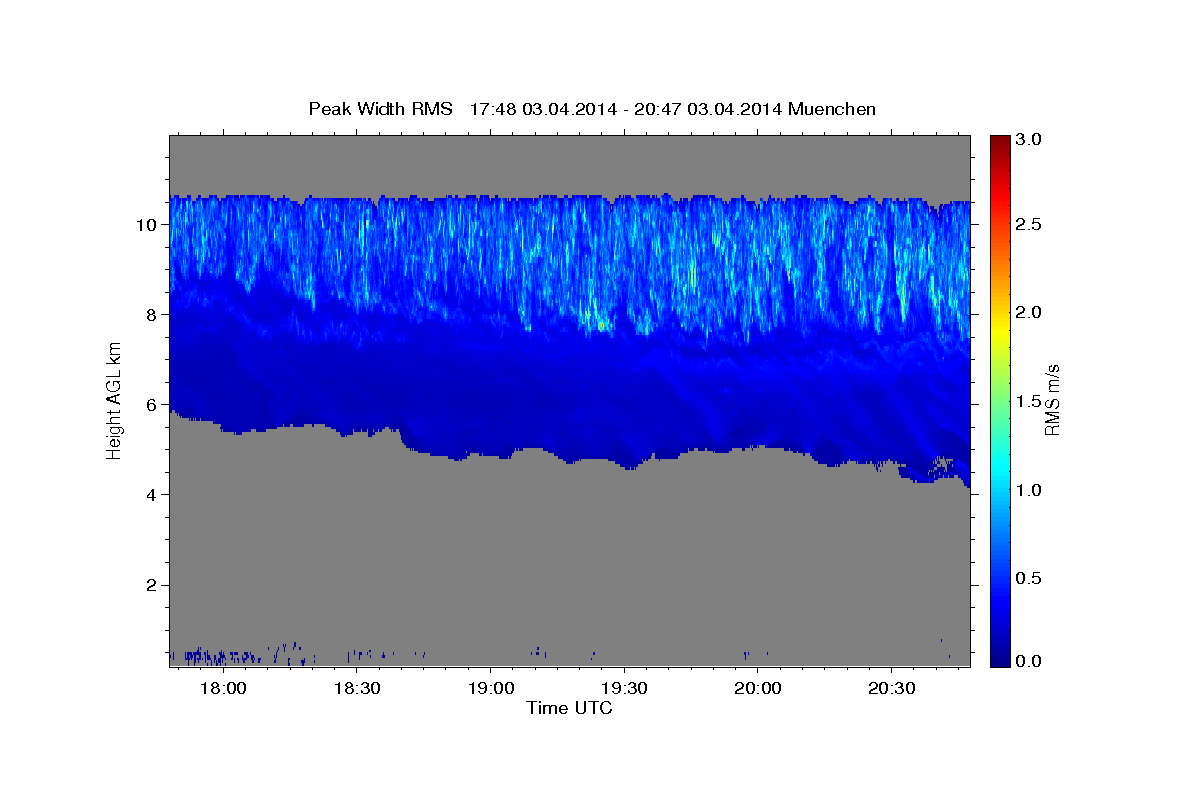Click the 'Height AGL km' axis title
The height and width of the screenshot is (800, 1200).
tap(114, 402)
